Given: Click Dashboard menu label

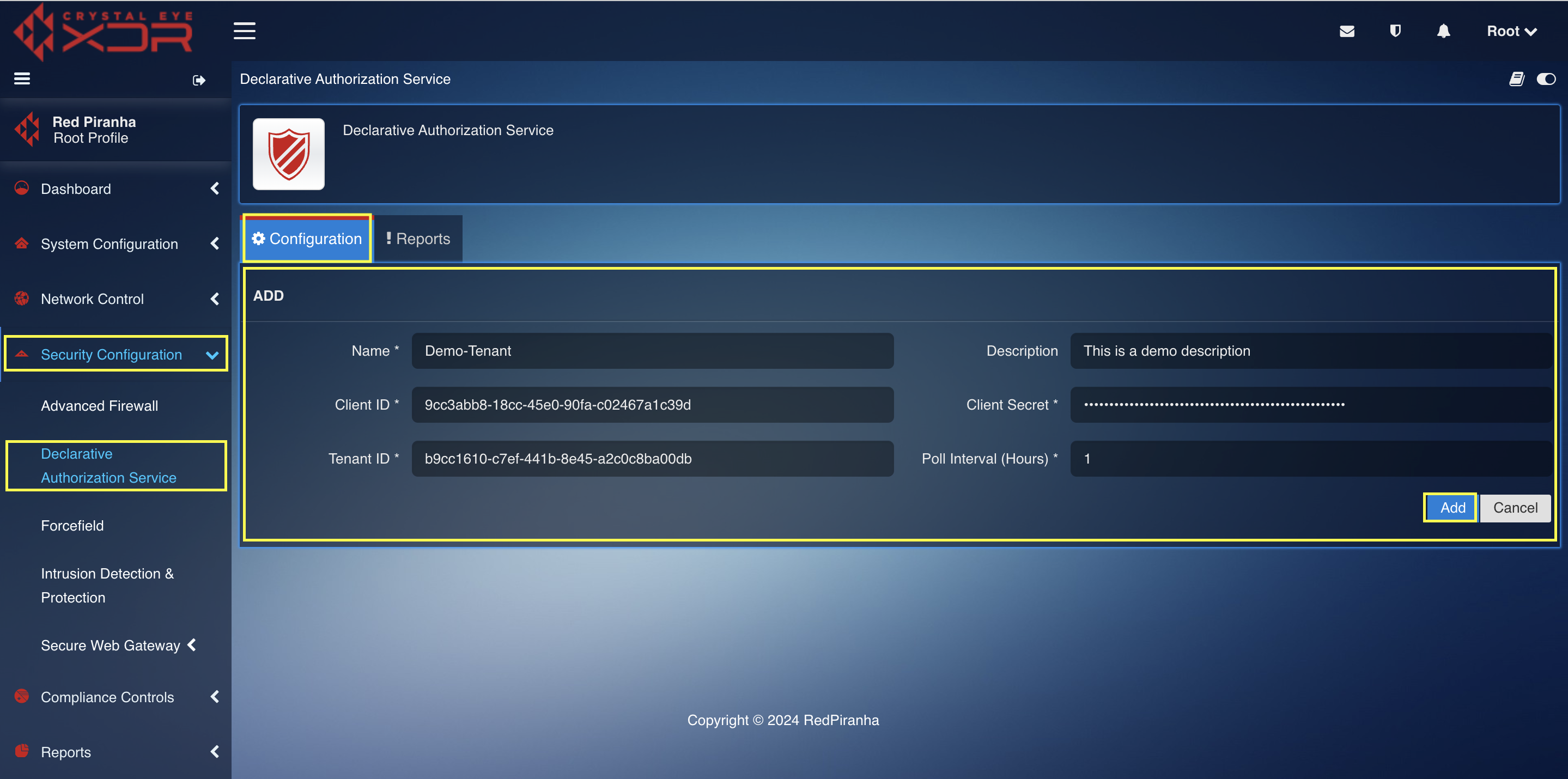Looking at the screenshot, I should [x=76, y=188].
